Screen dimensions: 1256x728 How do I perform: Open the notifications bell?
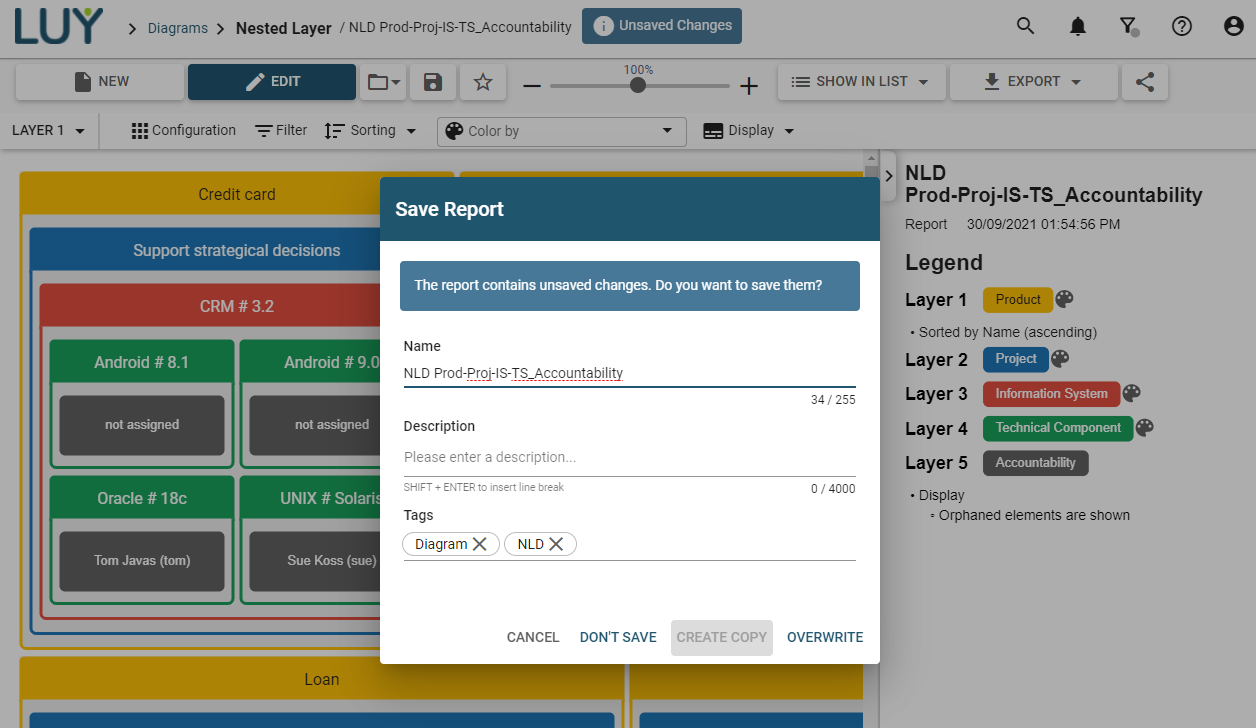click(x=1077, y=27)
